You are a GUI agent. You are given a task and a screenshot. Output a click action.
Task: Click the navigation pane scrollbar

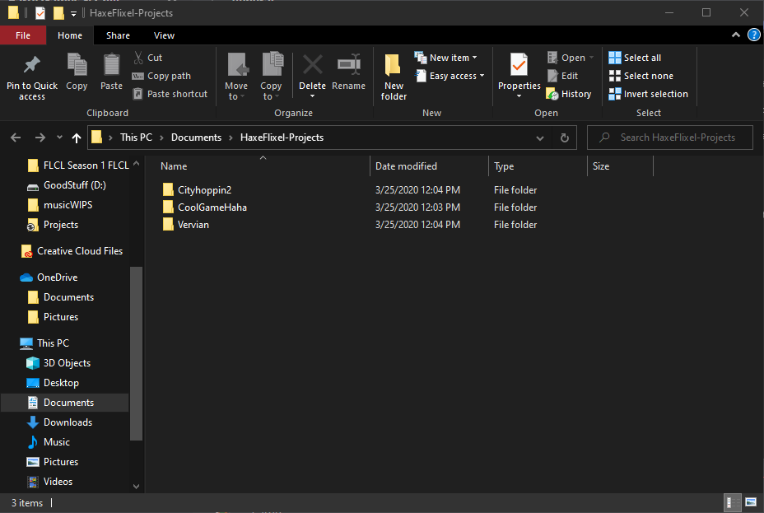click(136, 354)
